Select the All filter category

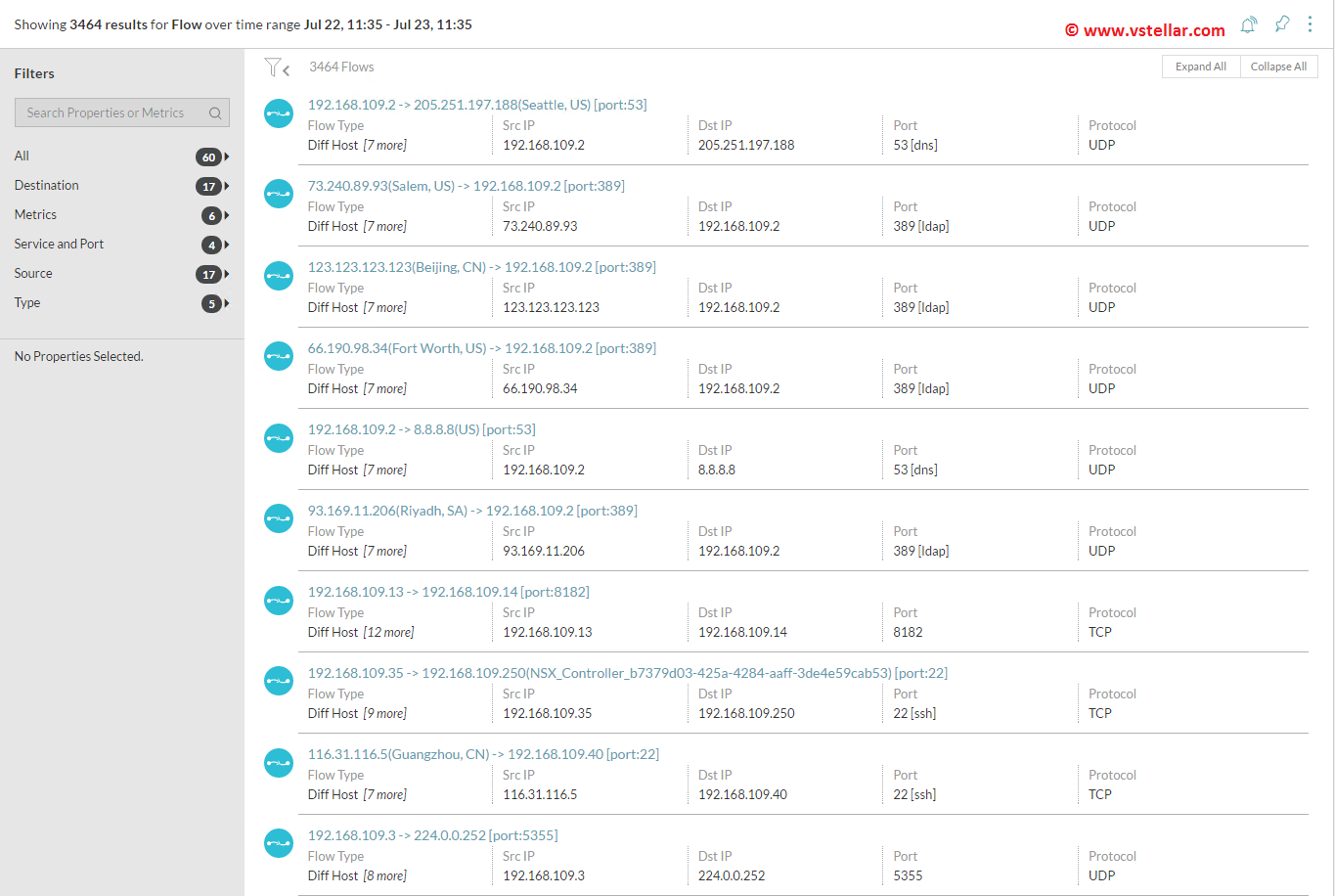tap(22, 157)
